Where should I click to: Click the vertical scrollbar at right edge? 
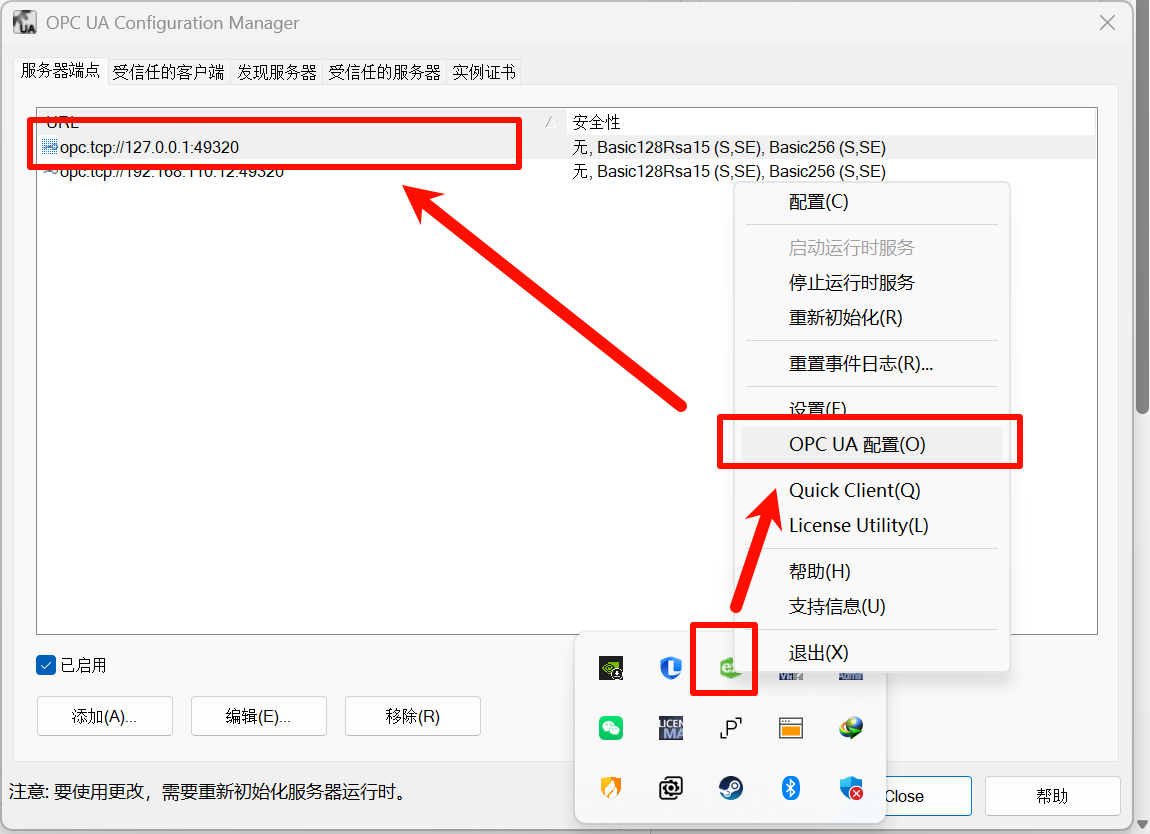click(1142, 400)
